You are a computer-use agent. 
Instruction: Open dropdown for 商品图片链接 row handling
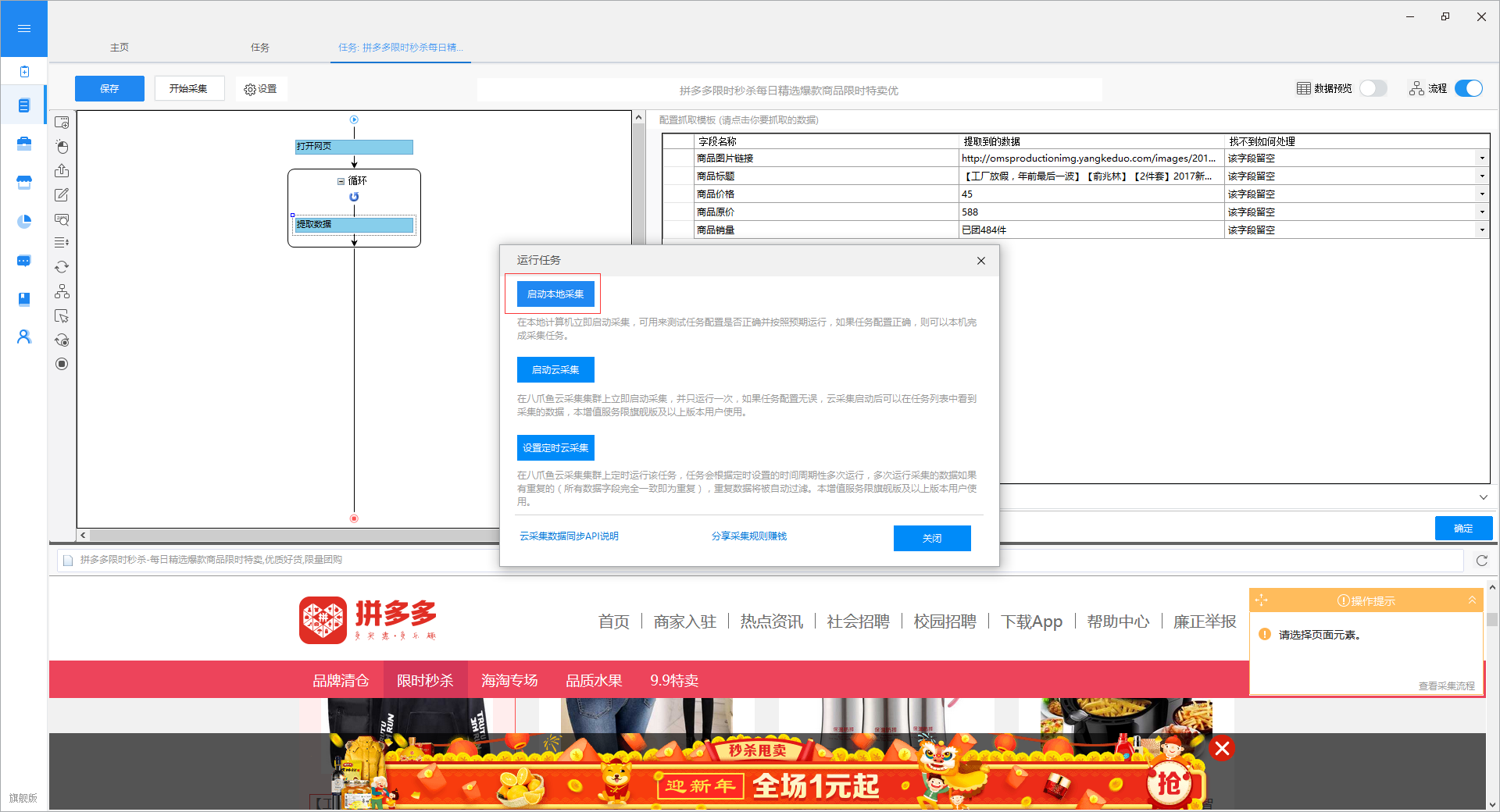tap(1481, 158)
